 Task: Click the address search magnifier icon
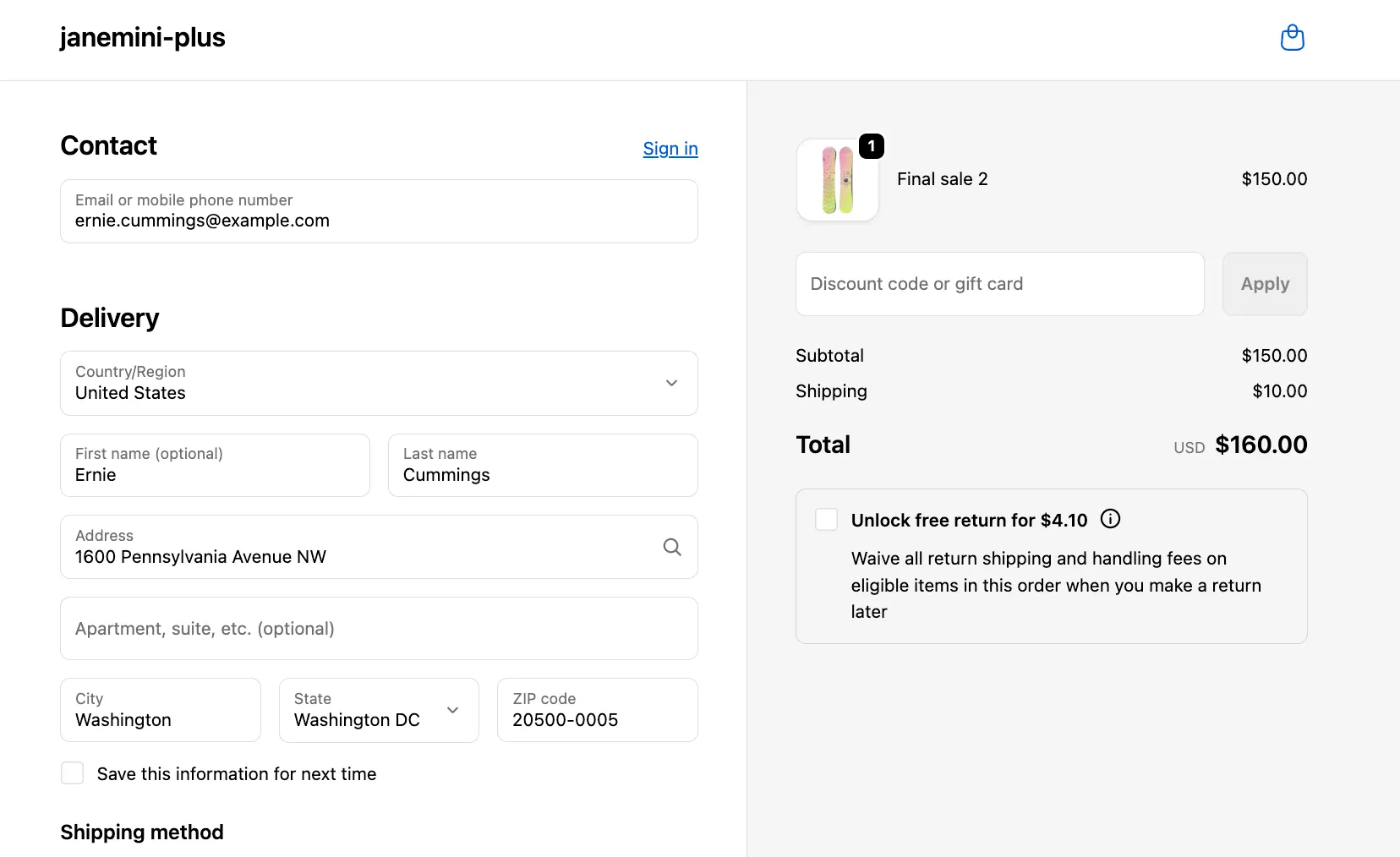click(x=672, y=547)
